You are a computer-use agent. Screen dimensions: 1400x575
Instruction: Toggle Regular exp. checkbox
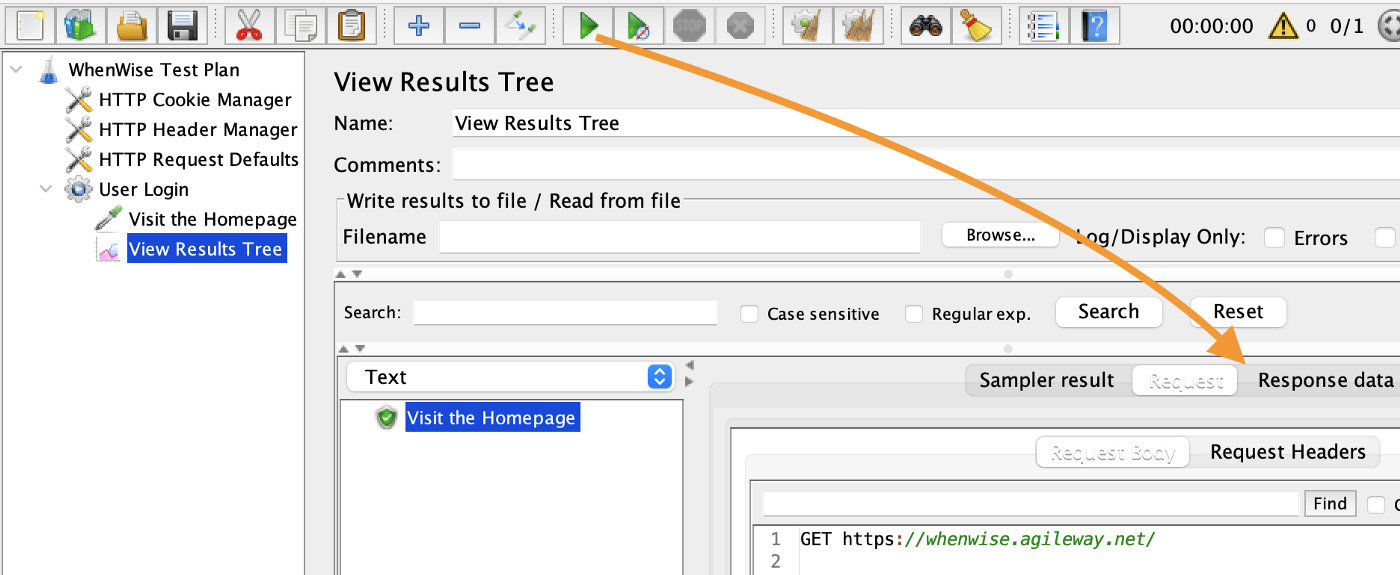click(914, 314)
